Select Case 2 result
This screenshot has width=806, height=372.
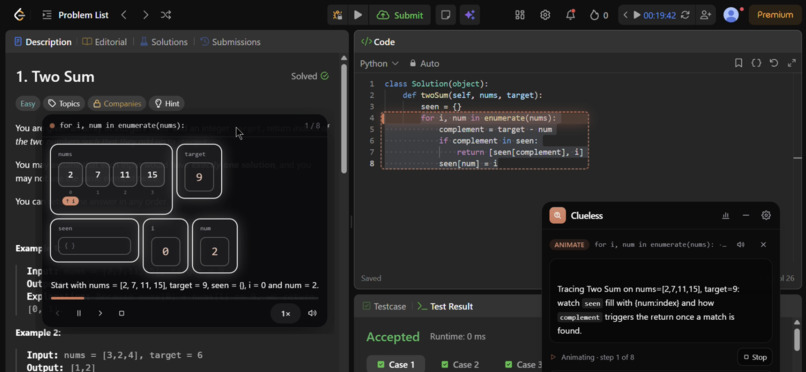[460, 365]
